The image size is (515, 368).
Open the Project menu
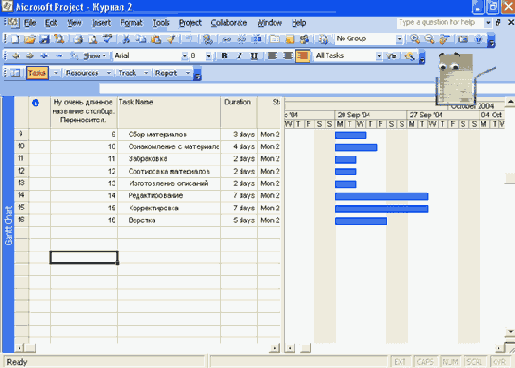(x=190, y=23)
